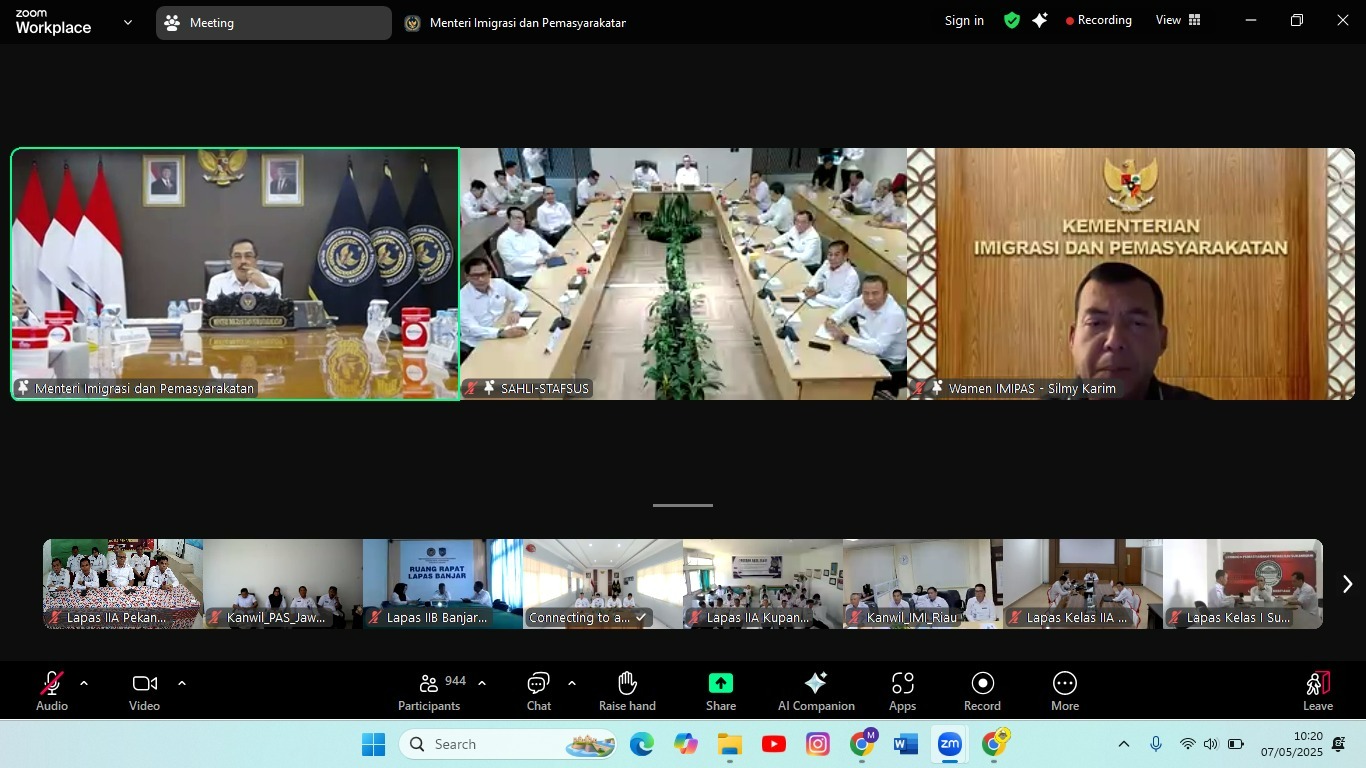Open the More options menu

point(1065,691)
